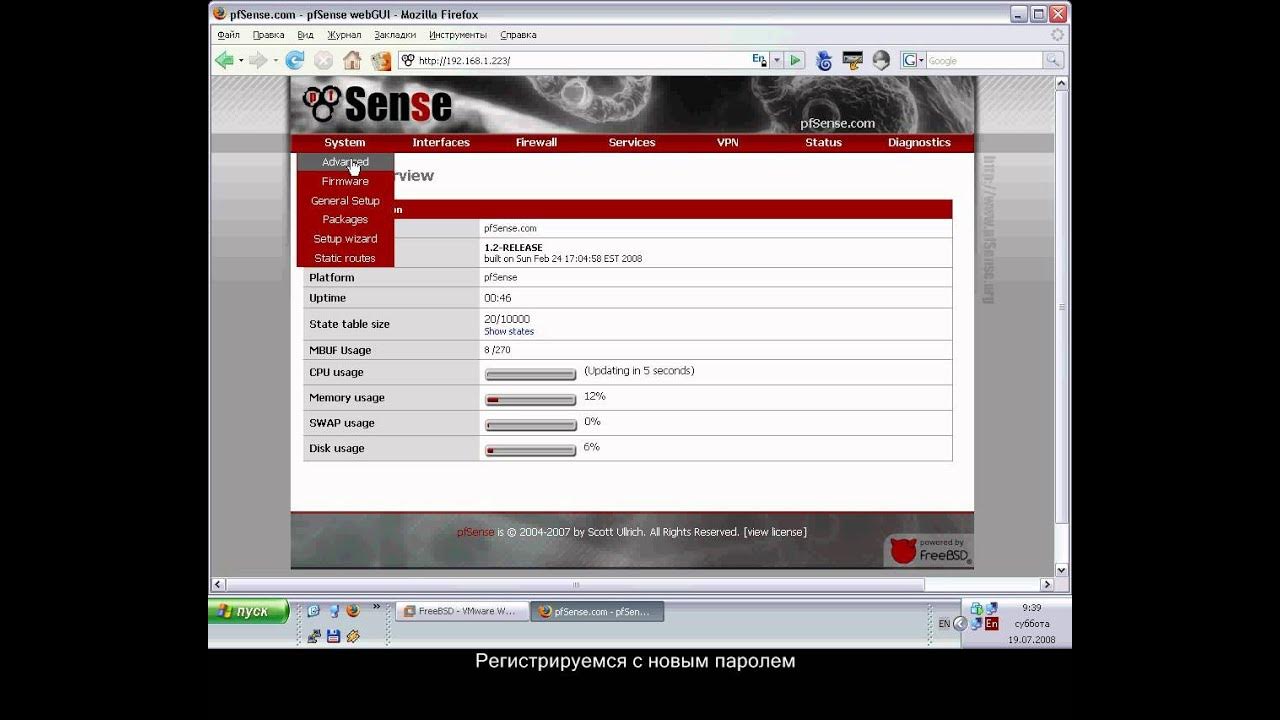
Task: Click the search magnifier button
Action: pyautogui.click(x=1053, y=61)
